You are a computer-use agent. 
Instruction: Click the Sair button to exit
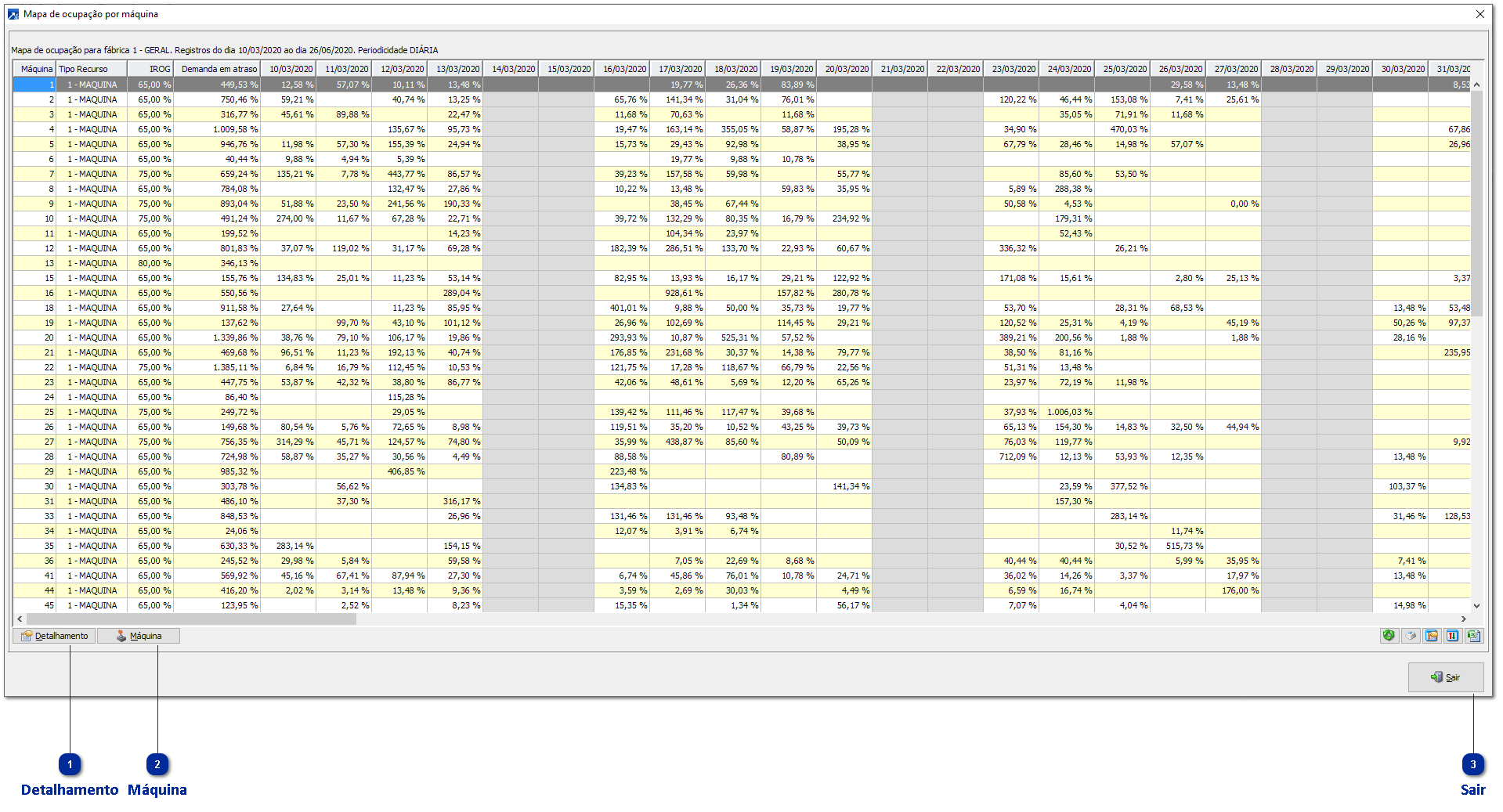click(x=1446, y=677)
